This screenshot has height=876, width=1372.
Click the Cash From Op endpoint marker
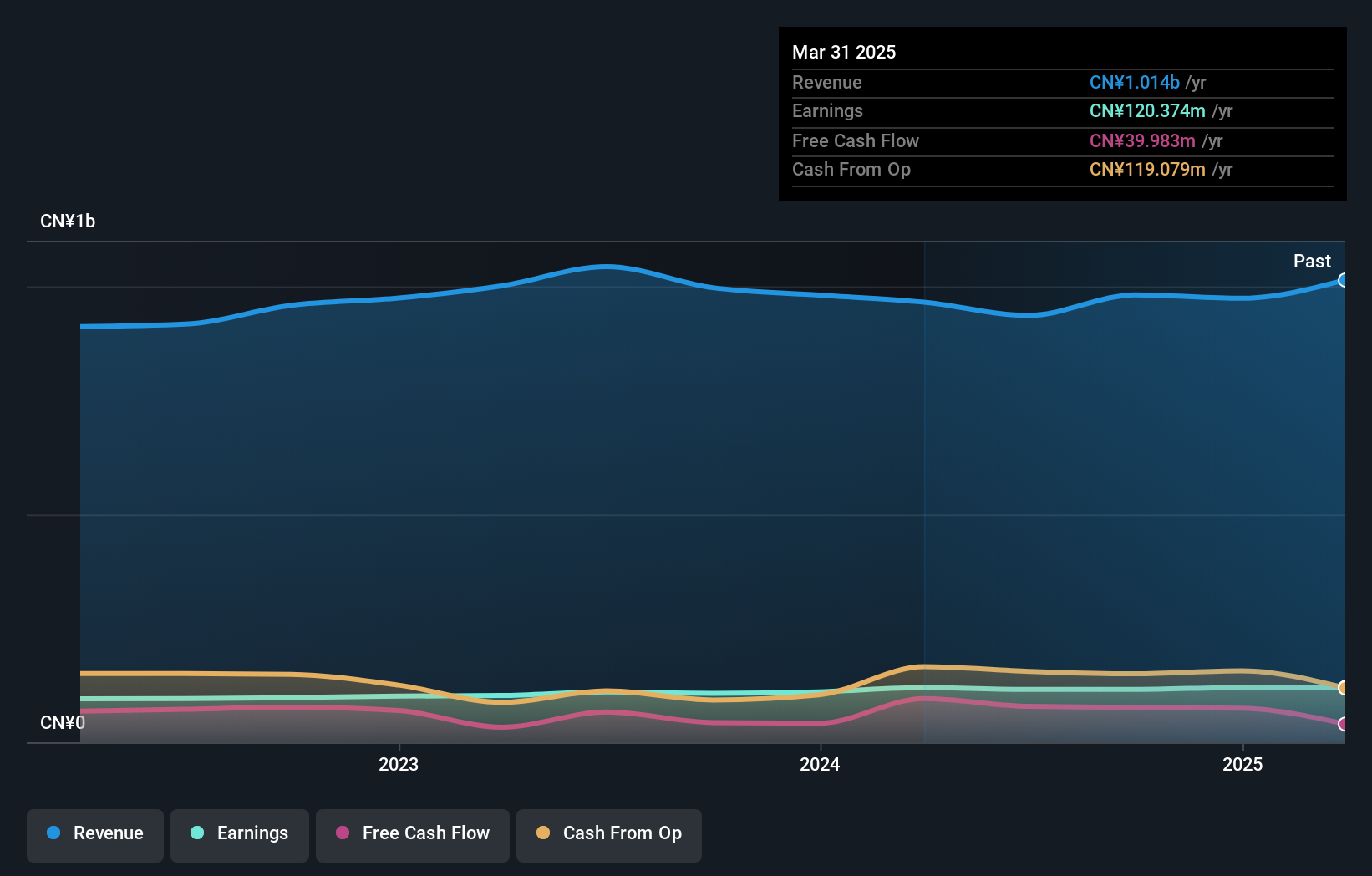pyautogui.click(x=1343, y=688)
